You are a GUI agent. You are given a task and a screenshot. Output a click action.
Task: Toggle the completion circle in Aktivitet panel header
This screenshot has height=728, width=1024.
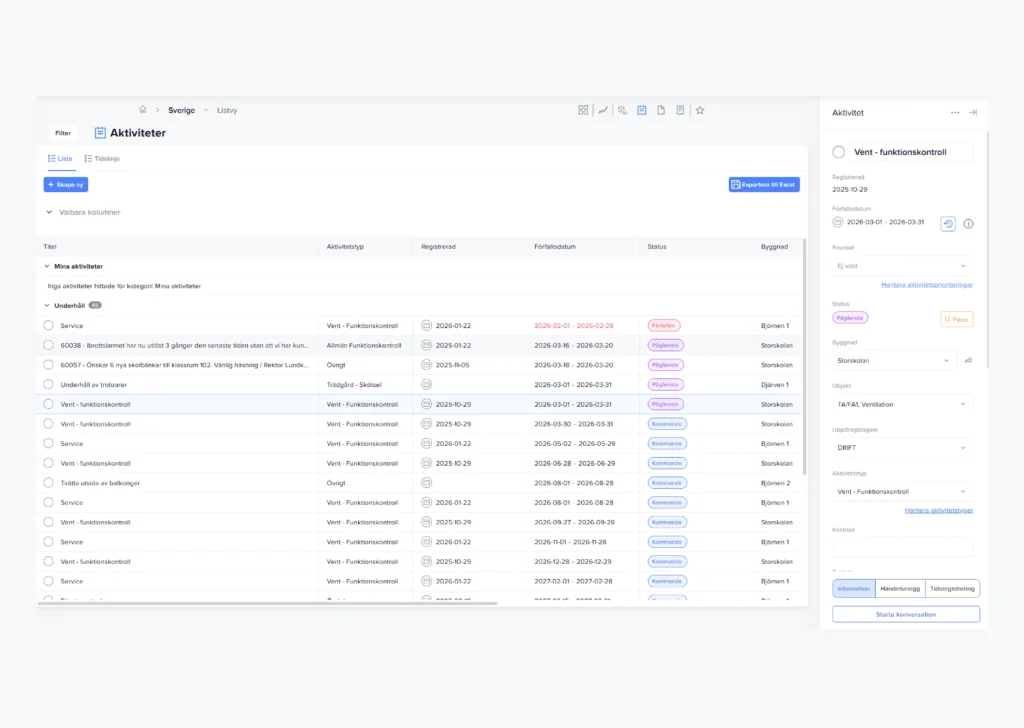coord(839,152)
